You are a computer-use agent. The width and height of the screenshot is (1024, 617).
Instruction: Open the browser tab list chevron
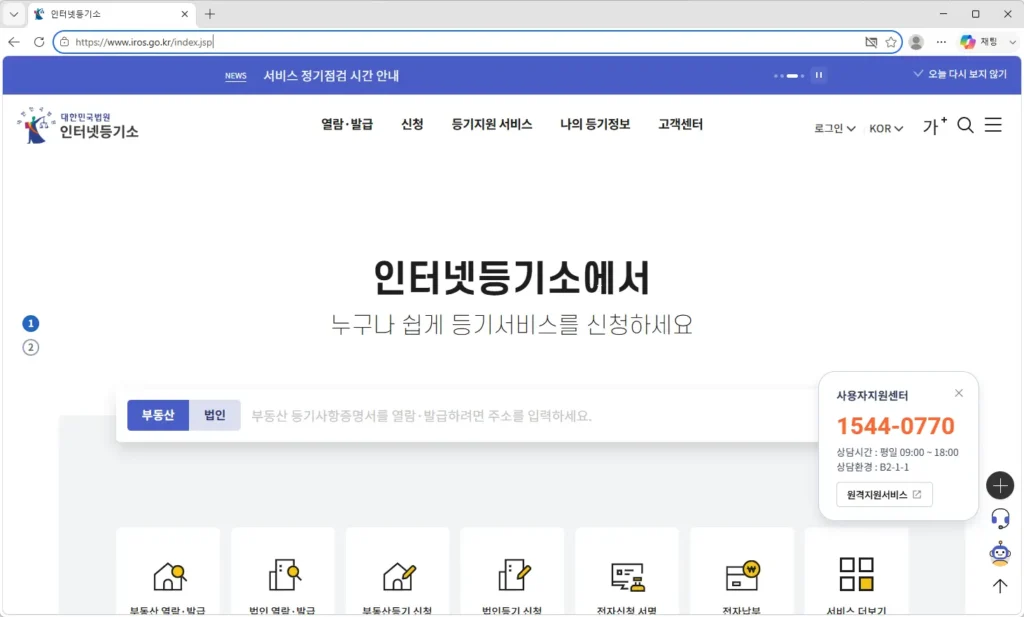pos(14,14)
